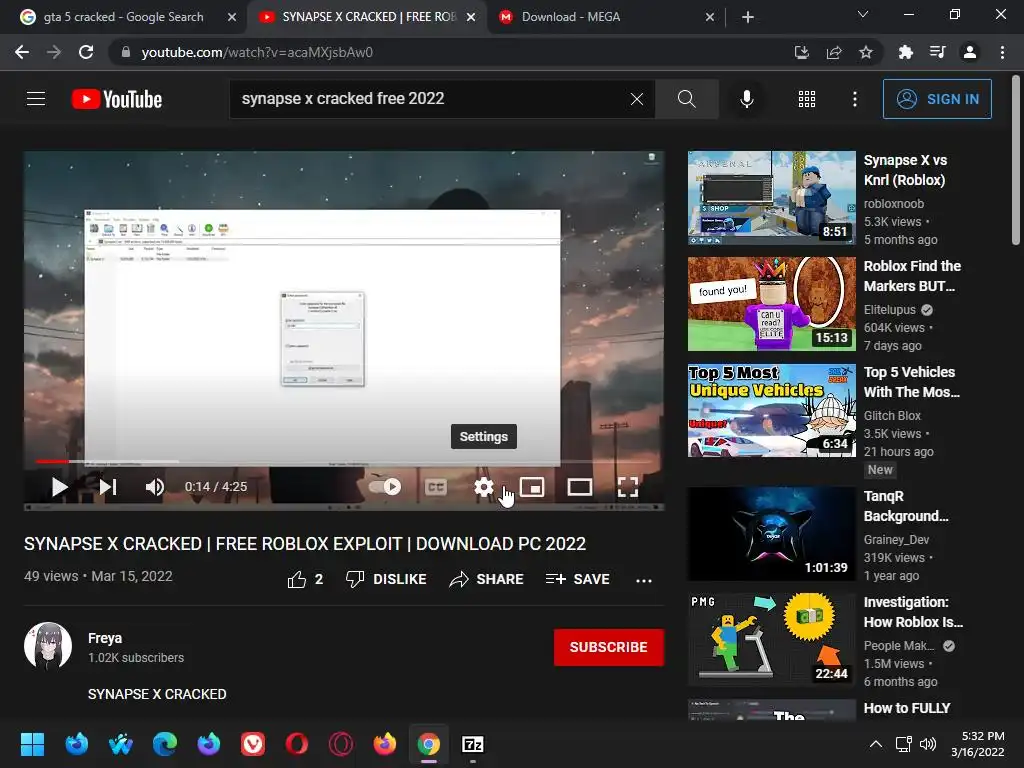Open player Settings gear
Image resolution: width=1024 pixels, height=768 pixels.
(483, 487)
